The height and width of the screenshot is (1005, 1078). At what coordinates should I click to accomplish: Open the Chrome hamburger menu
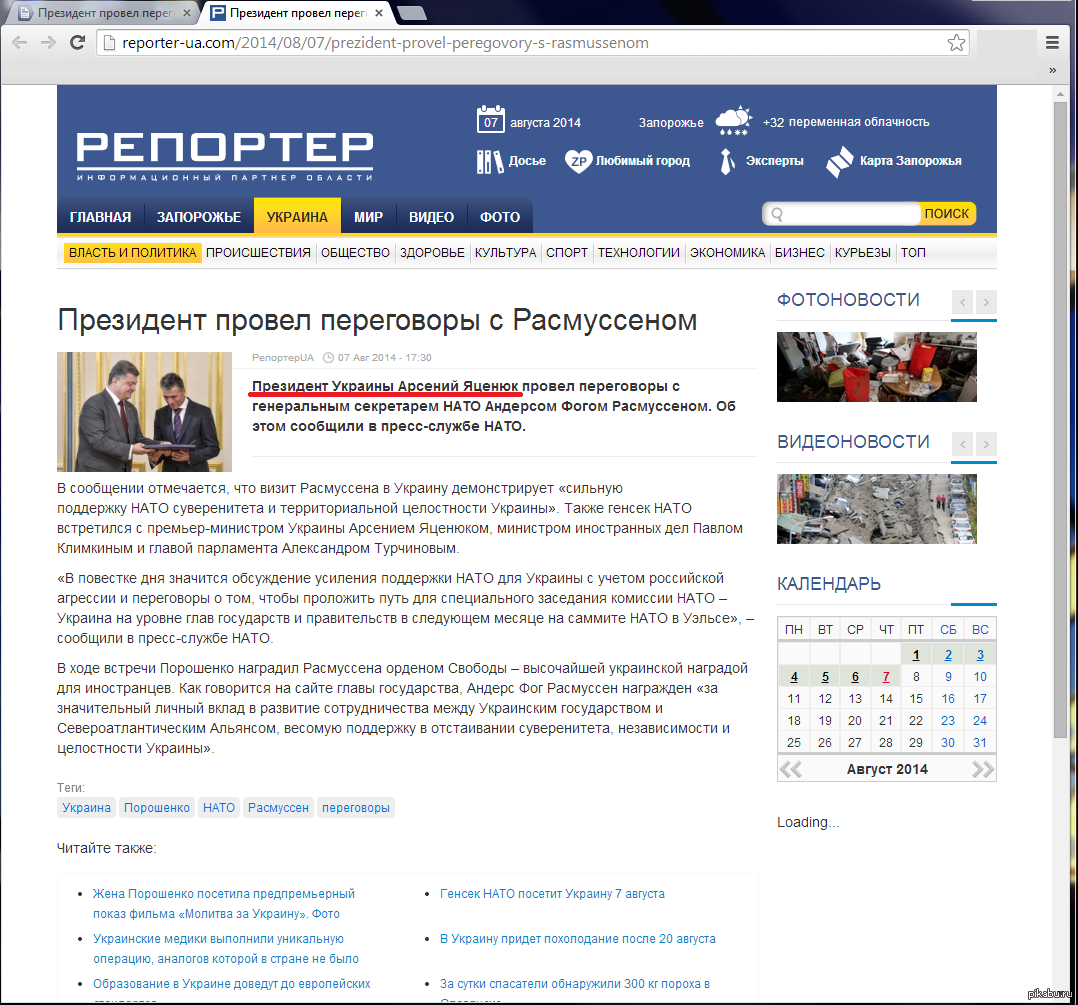tap(1052, 43)
